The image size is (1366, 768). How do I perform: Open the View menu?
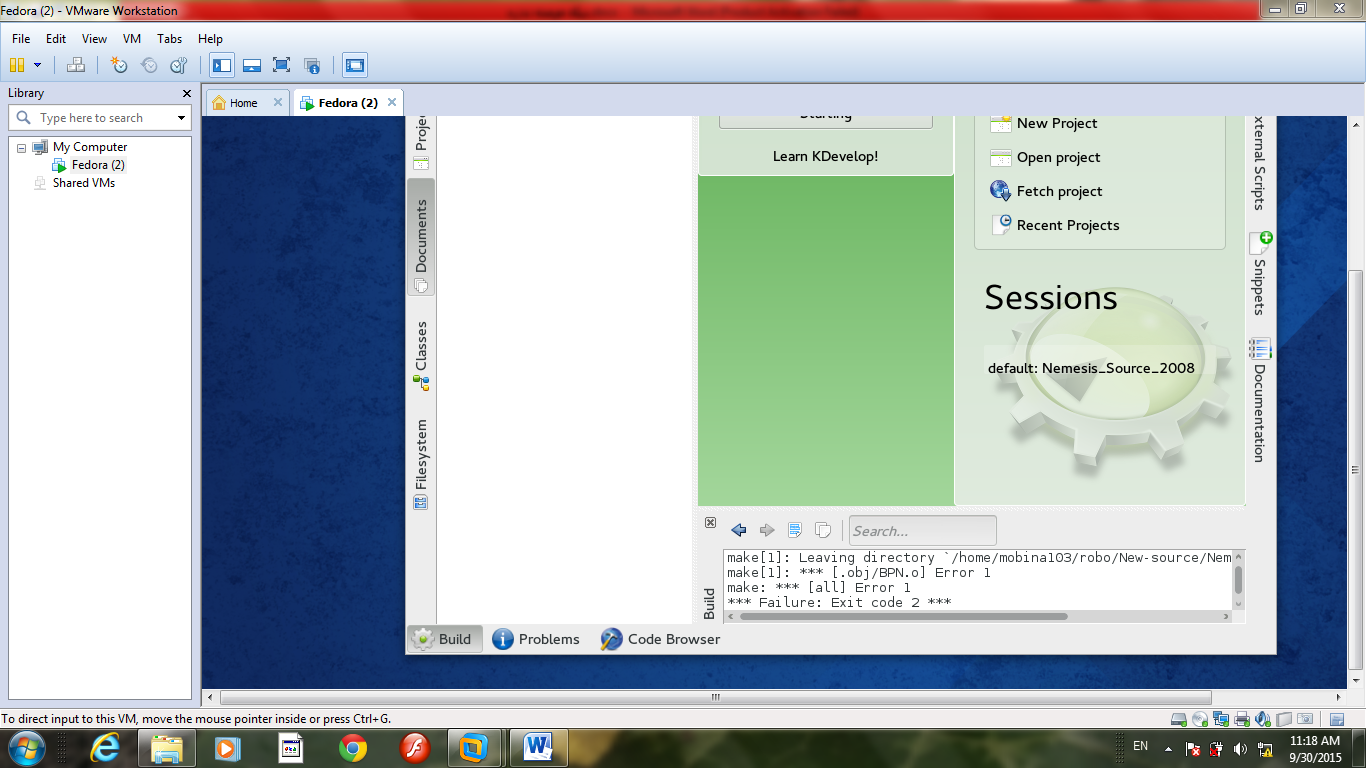click(94, 39)
